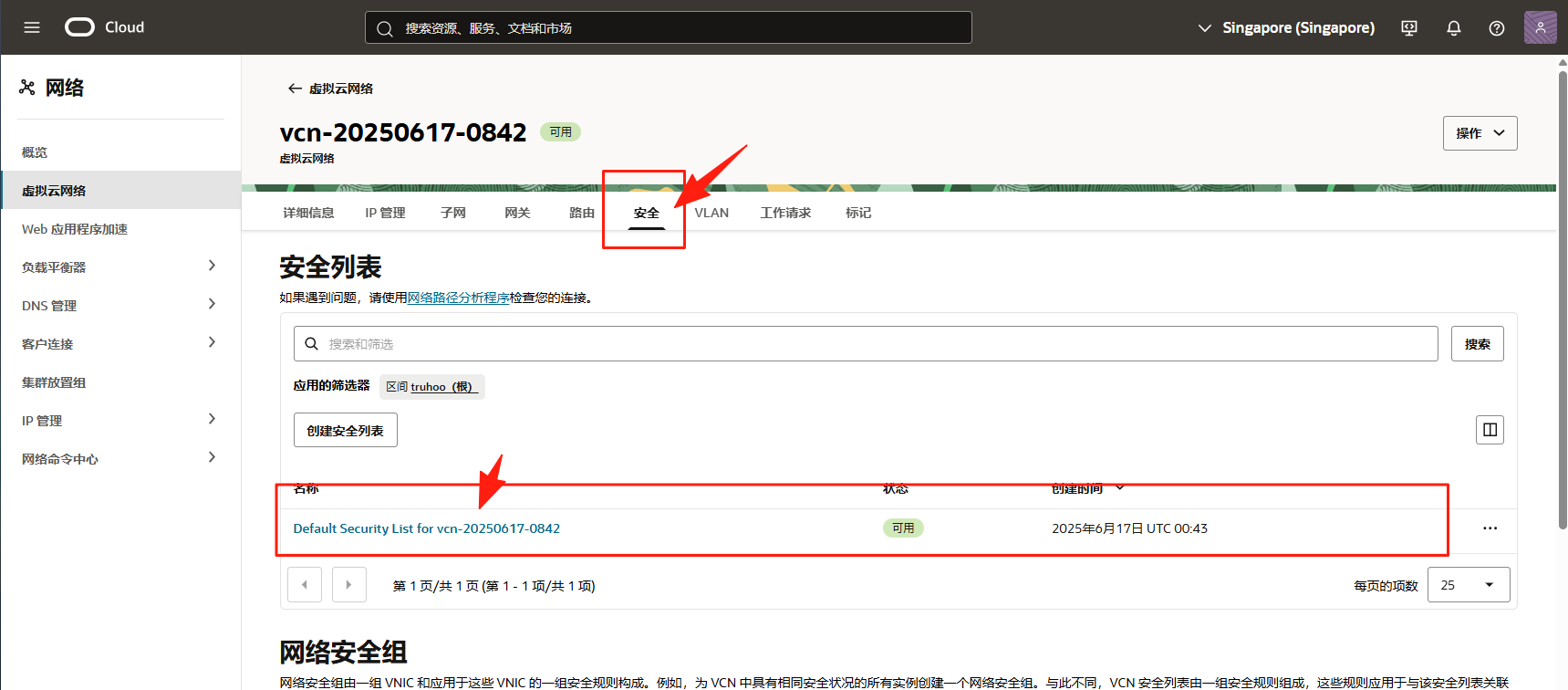1568x690 pixels.
Task: Open the hamburger navigation menu
Action: click(32, 27)
